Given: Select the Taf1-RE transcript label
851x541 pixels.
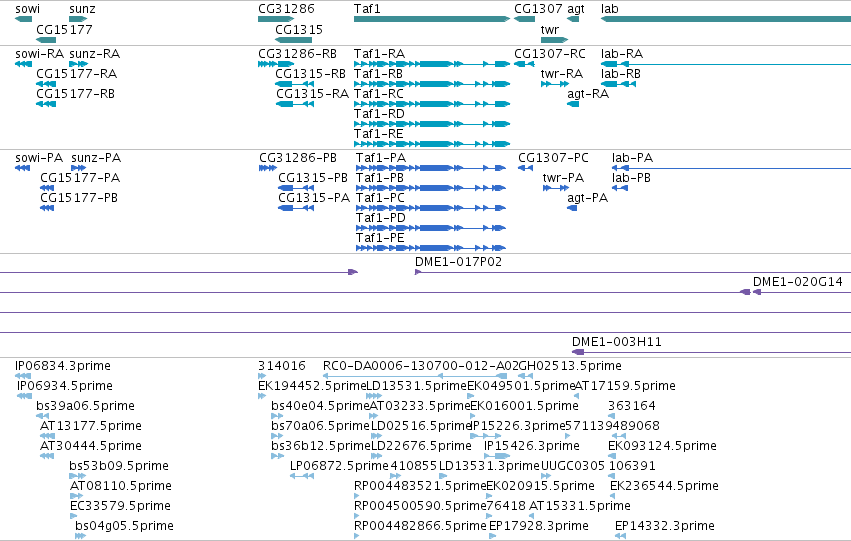Looking at the screenshot, I should (379, 134).
